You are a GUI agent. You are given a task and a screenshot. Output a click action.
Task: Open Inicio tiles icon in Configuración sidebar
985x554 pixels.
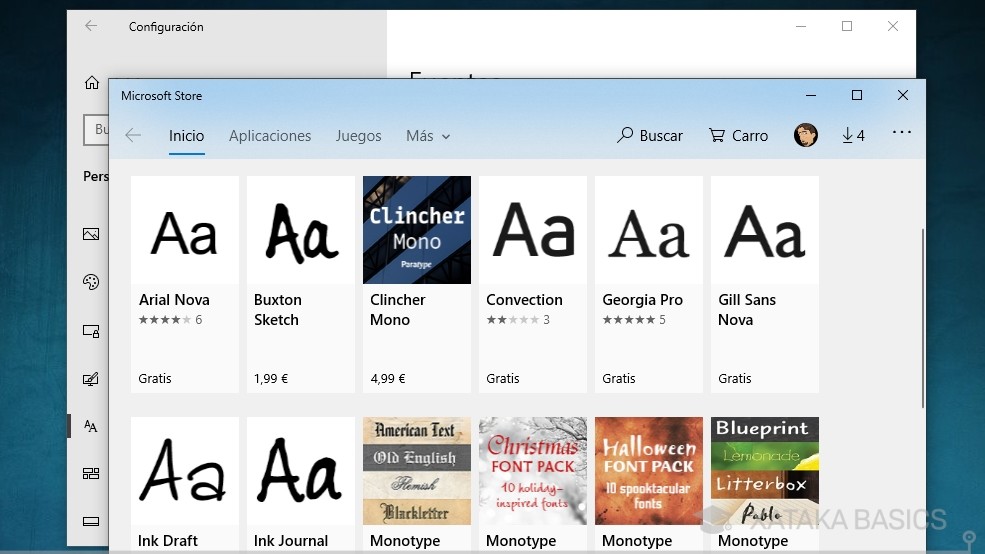click(x=91, y=474)
